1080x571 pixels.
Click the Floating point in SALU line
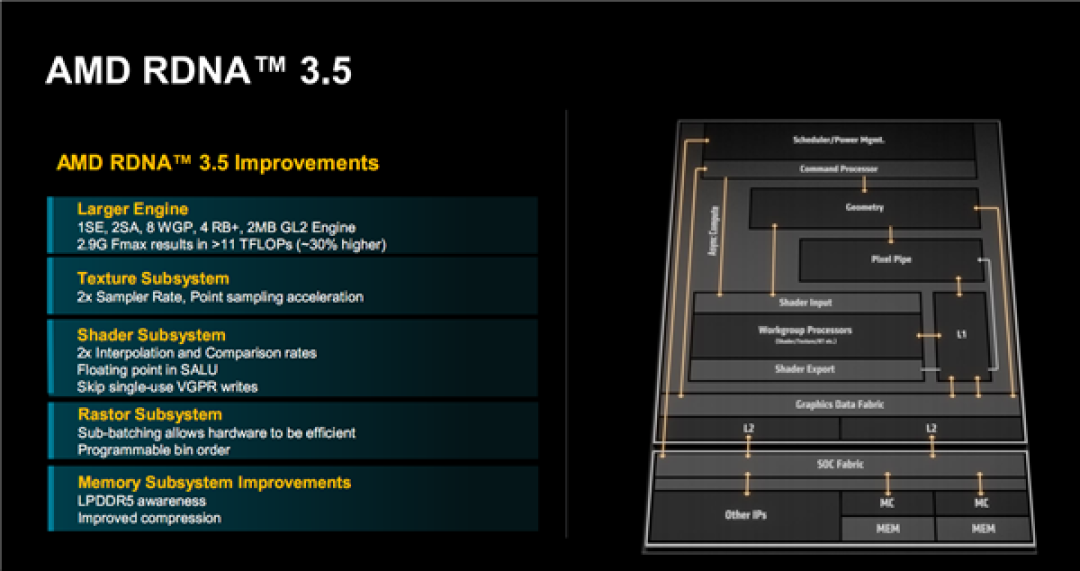click(x=147, y=370)
